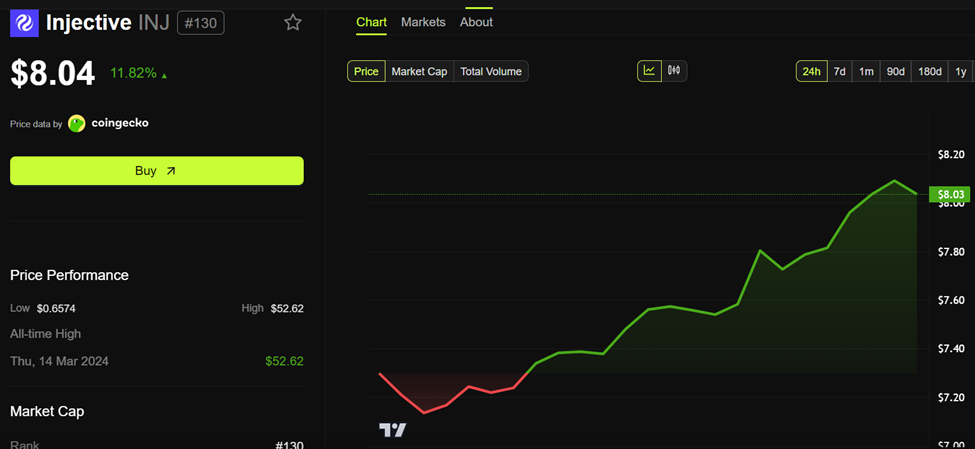Click the peak of the green price line
The height and width of the screenshot is (449, 975).
894,180
